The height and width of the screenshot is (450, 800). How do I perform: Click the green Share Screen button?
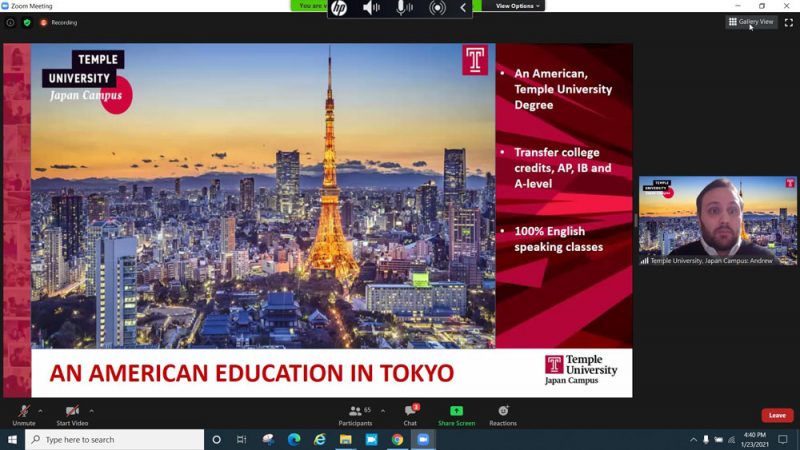456,415
